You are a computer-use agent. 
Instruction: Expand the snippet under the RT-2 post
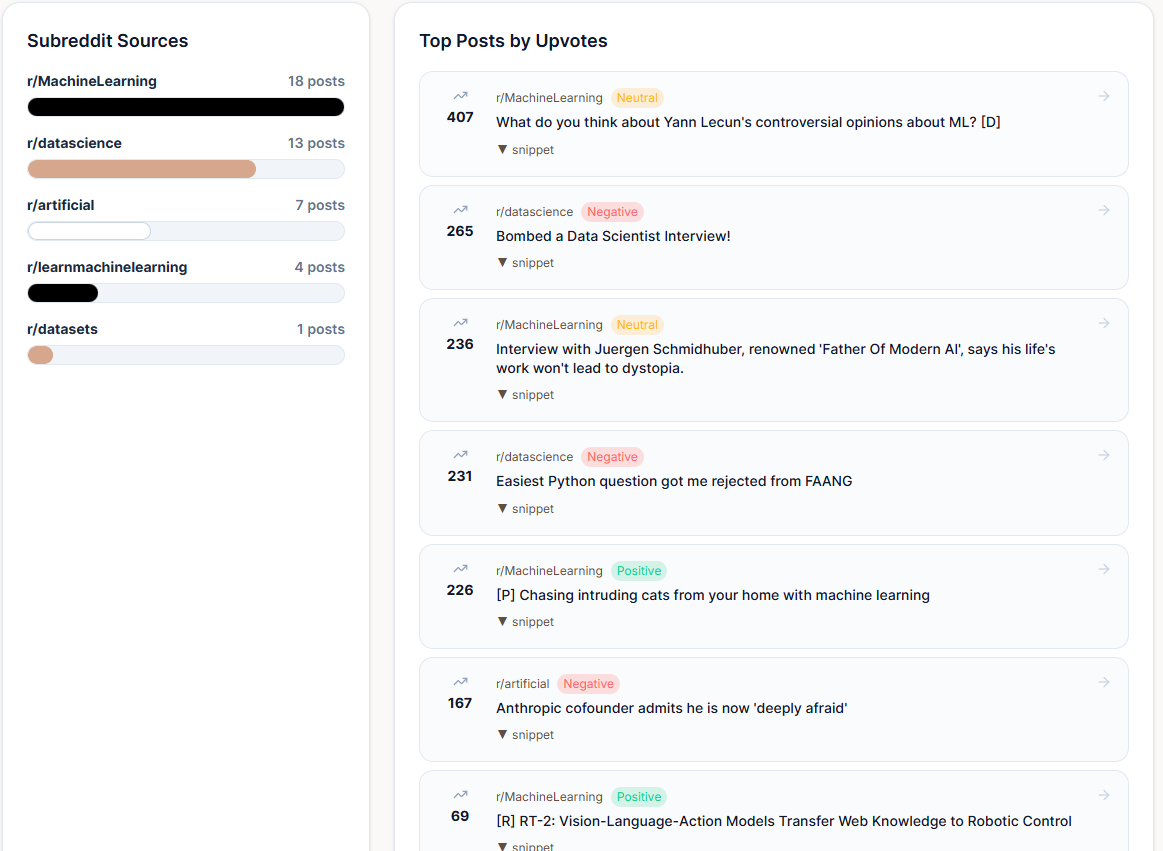525,845
